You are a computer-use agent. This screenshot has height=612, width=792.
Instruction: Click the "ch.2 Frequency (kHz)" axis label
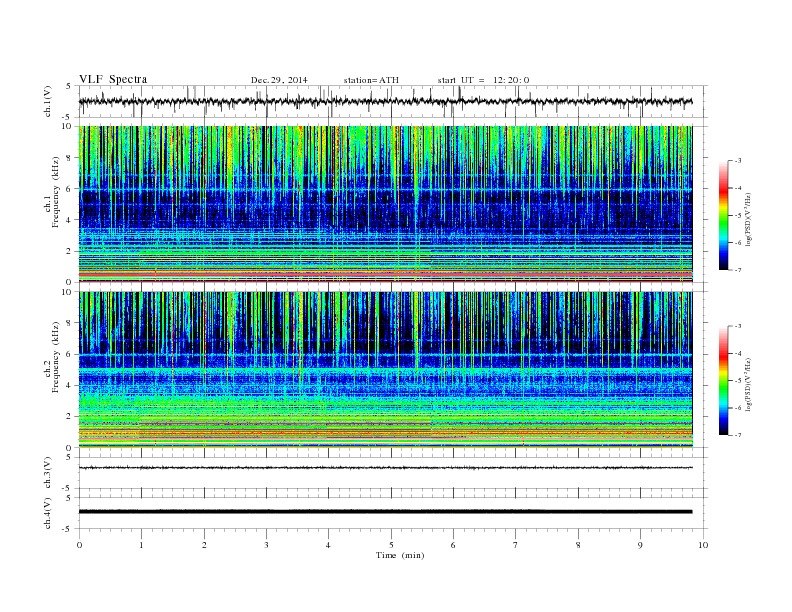tap(52, 357)
